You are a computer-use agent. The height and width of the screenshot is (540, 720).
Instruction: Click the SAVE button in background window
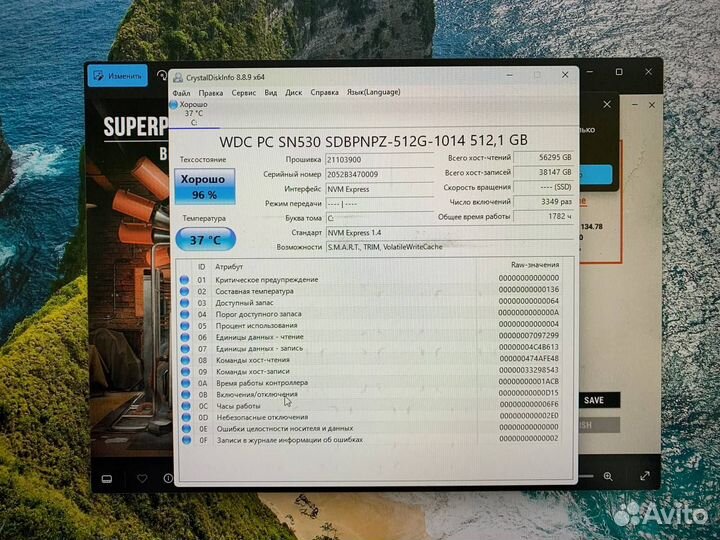click(593, 400)
